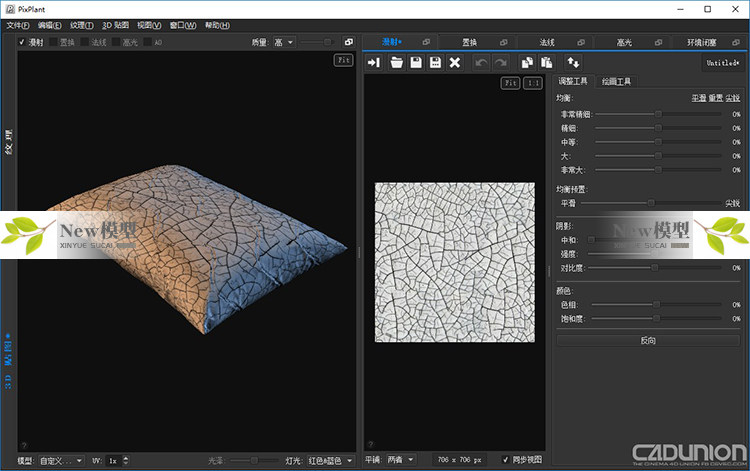Open the 平铺 tiling dropdown

[401, 460]
